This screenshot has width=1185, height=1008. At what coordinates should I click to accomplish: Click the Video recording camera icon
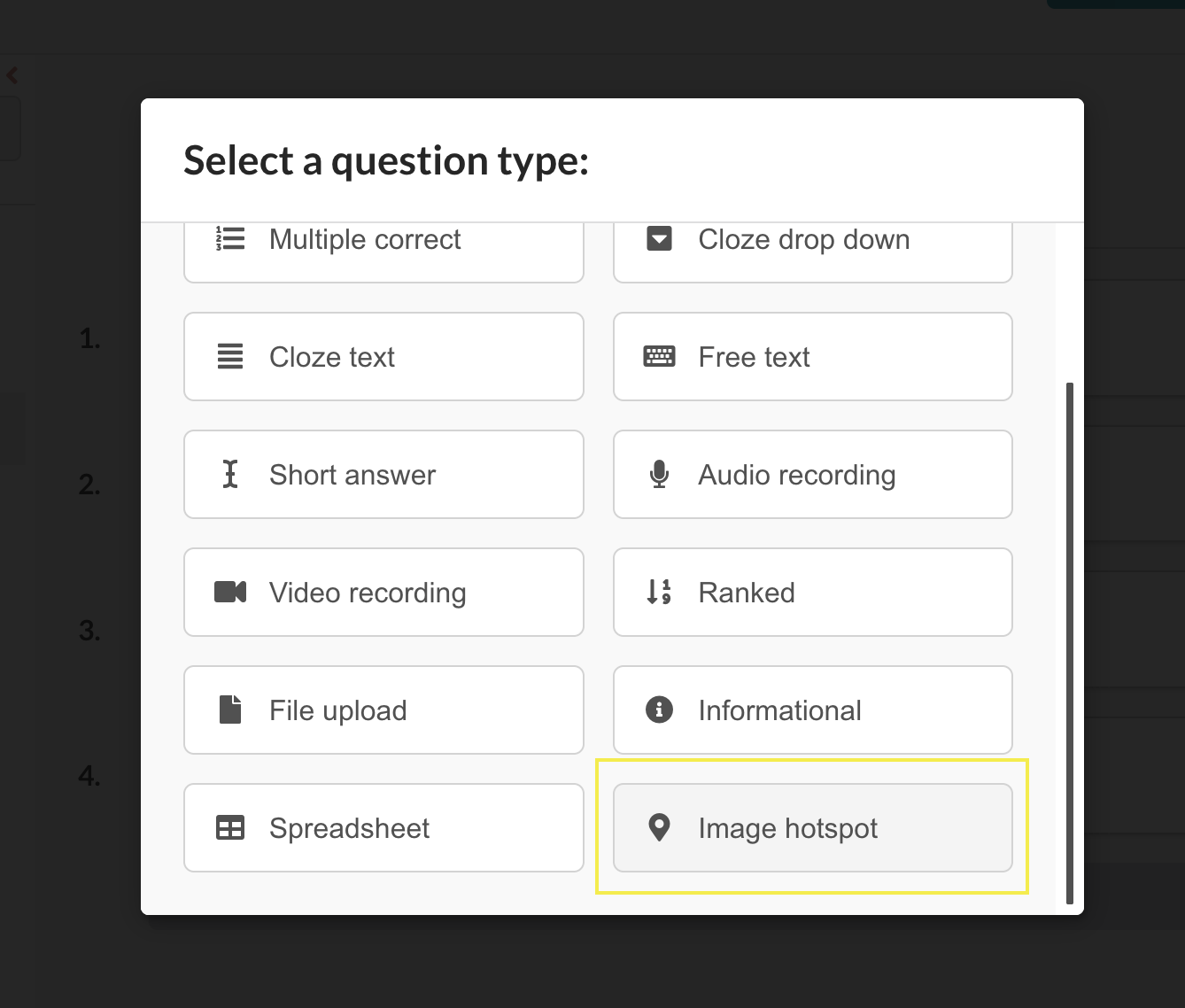(x=230, y=592)
